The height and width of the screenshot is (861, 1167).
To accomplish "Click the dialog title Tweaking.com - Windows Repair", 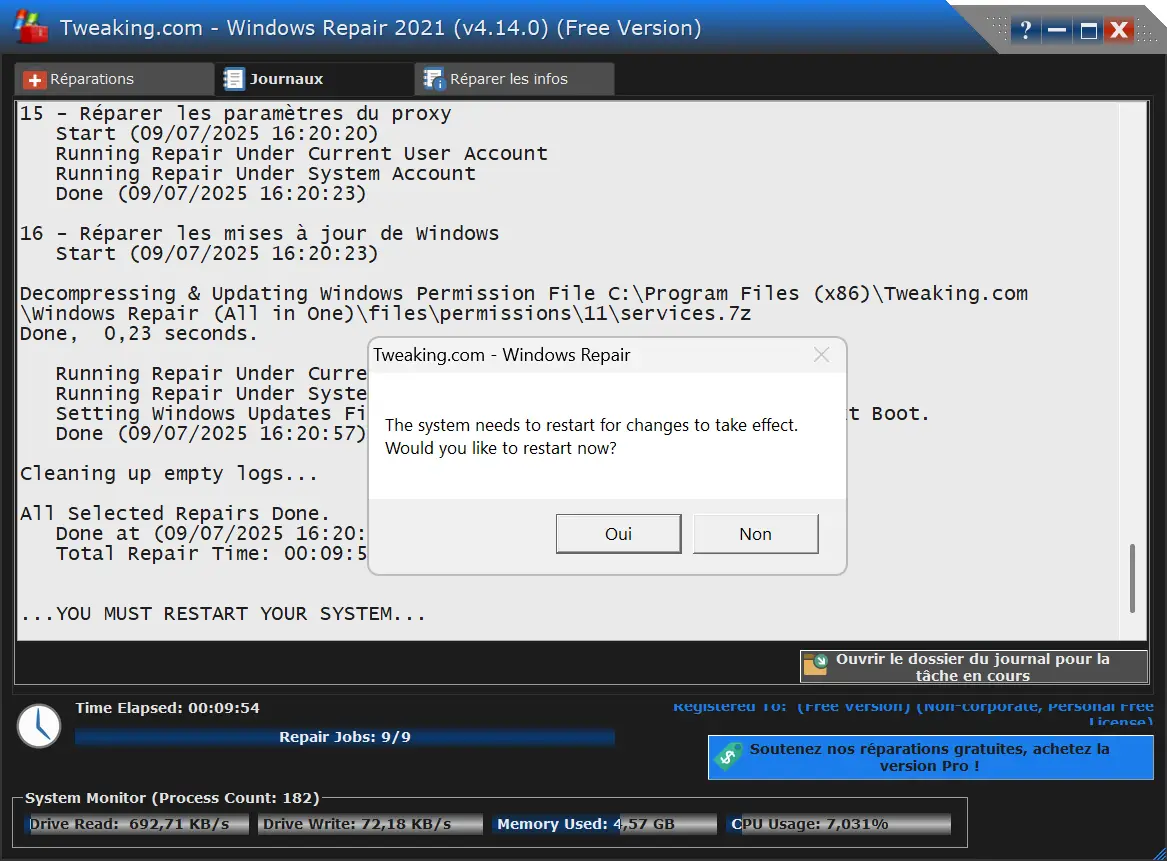I will (x=502, y=355).
